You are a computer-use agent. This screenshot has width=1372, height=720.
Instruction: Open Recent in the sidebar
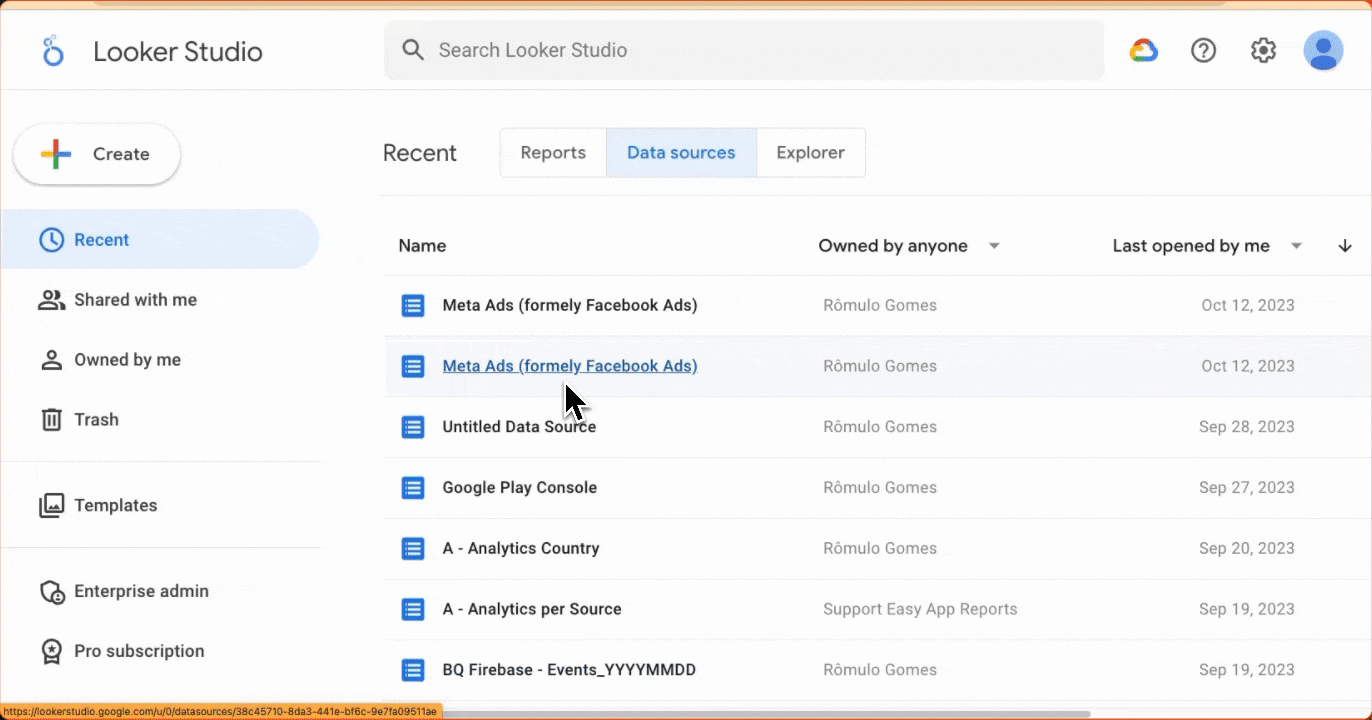(160, 240)
